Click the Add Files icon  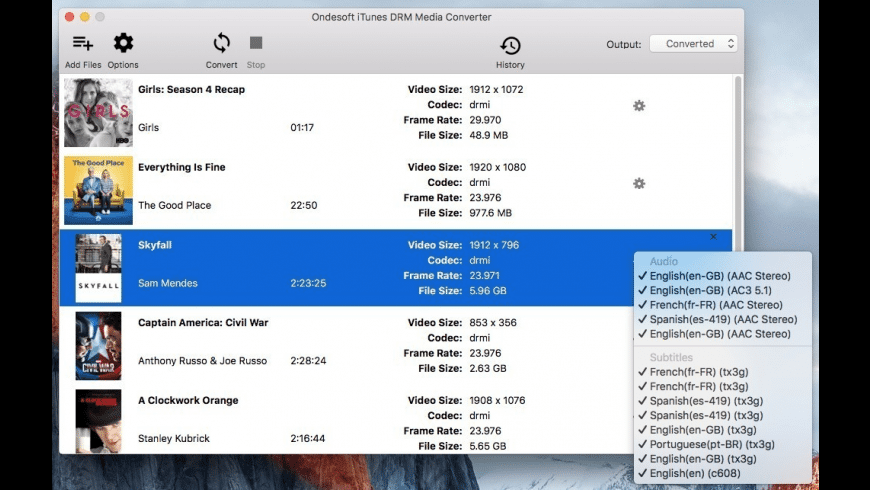click(x=83, y=43)
